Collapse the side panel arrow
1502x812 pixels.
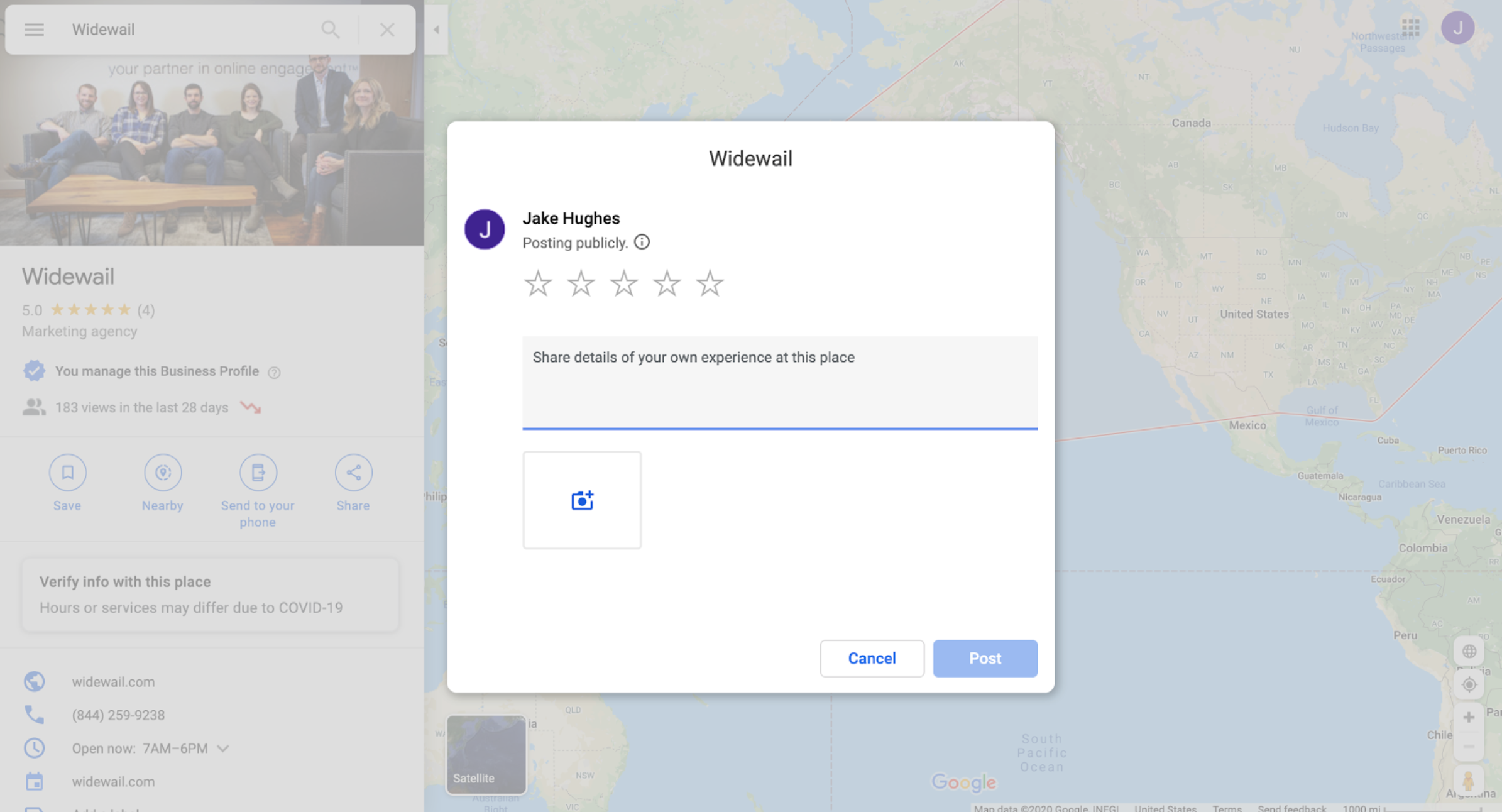tap(436, 30)
